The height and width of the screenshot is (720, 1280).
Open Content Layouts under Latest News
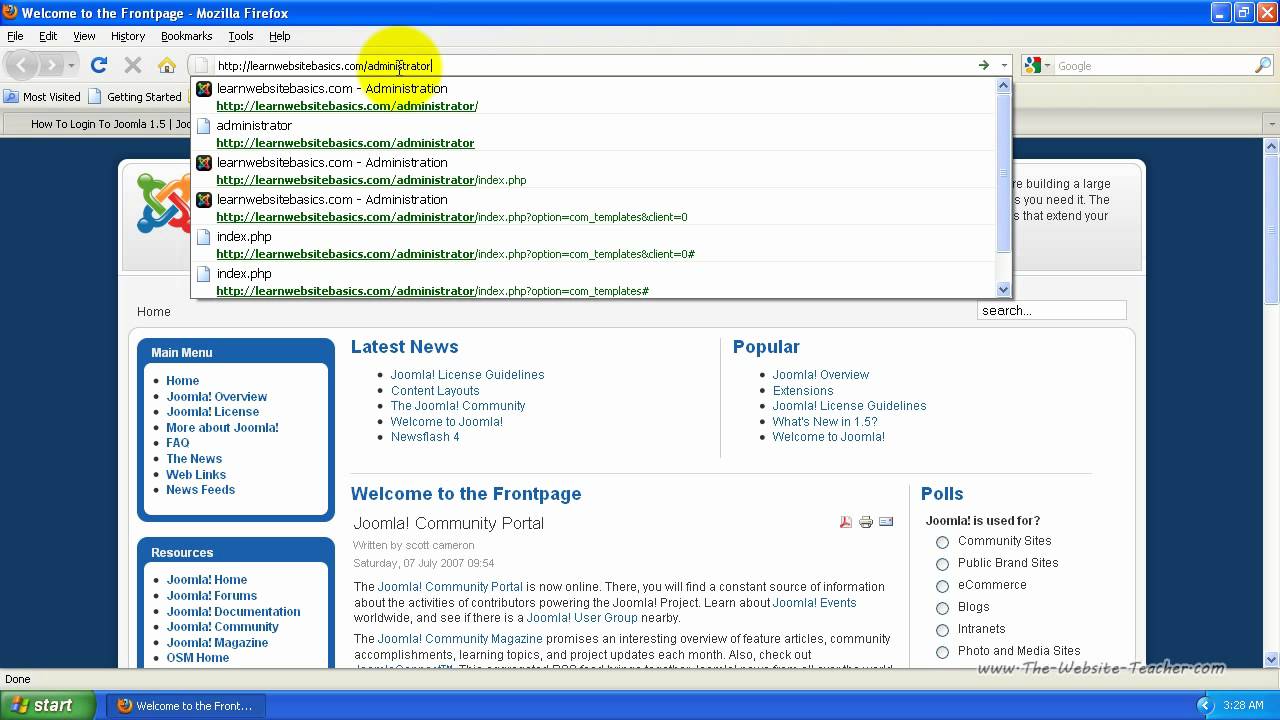pos(435,391)
